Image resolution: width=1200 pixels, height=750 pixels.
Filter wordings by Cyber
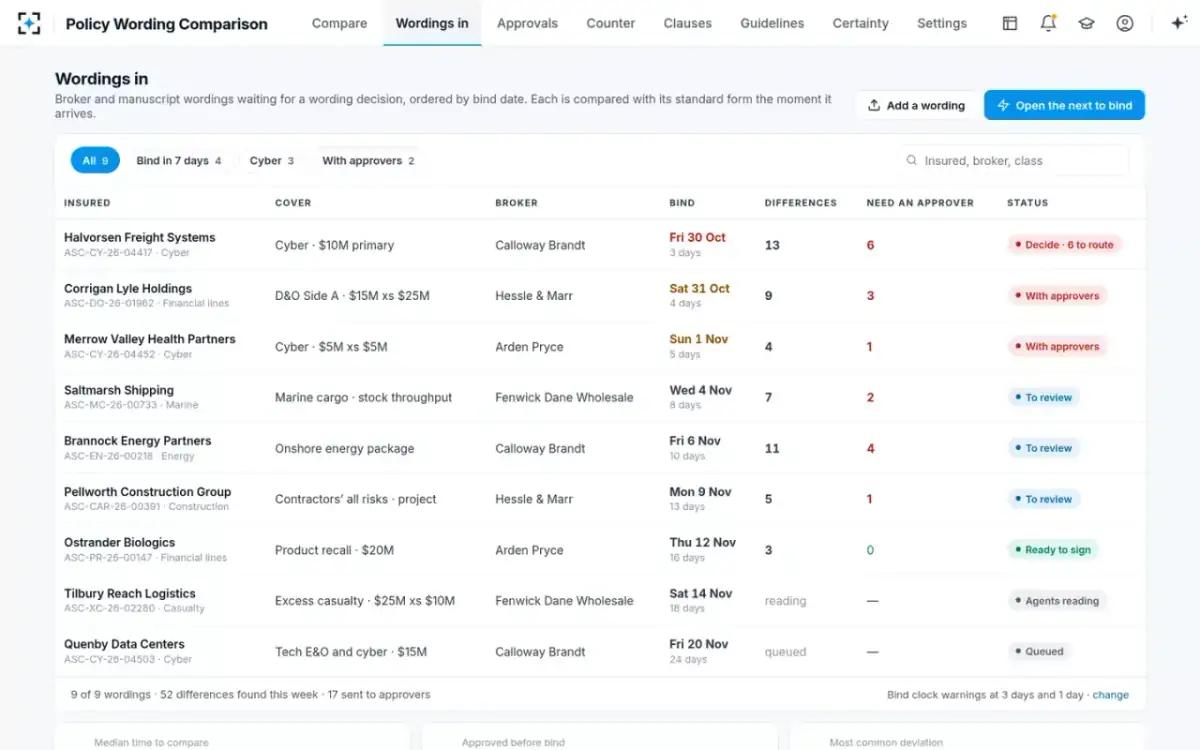[272, 160]
